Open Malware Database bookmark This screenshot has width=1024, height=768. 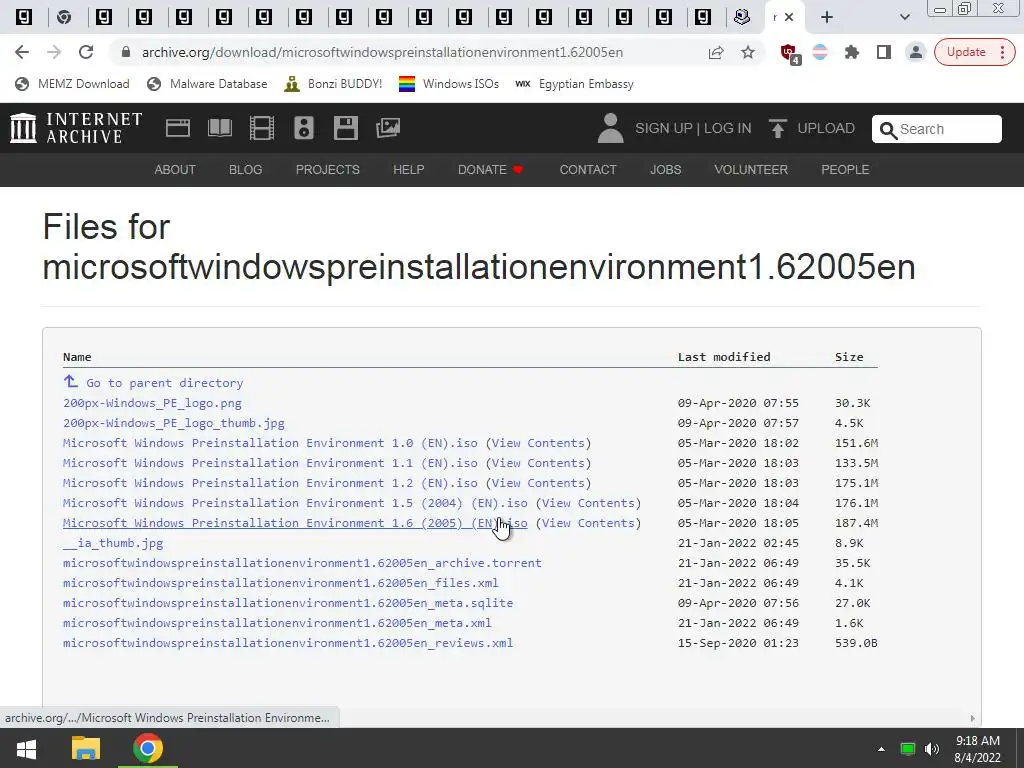point(207,84)
